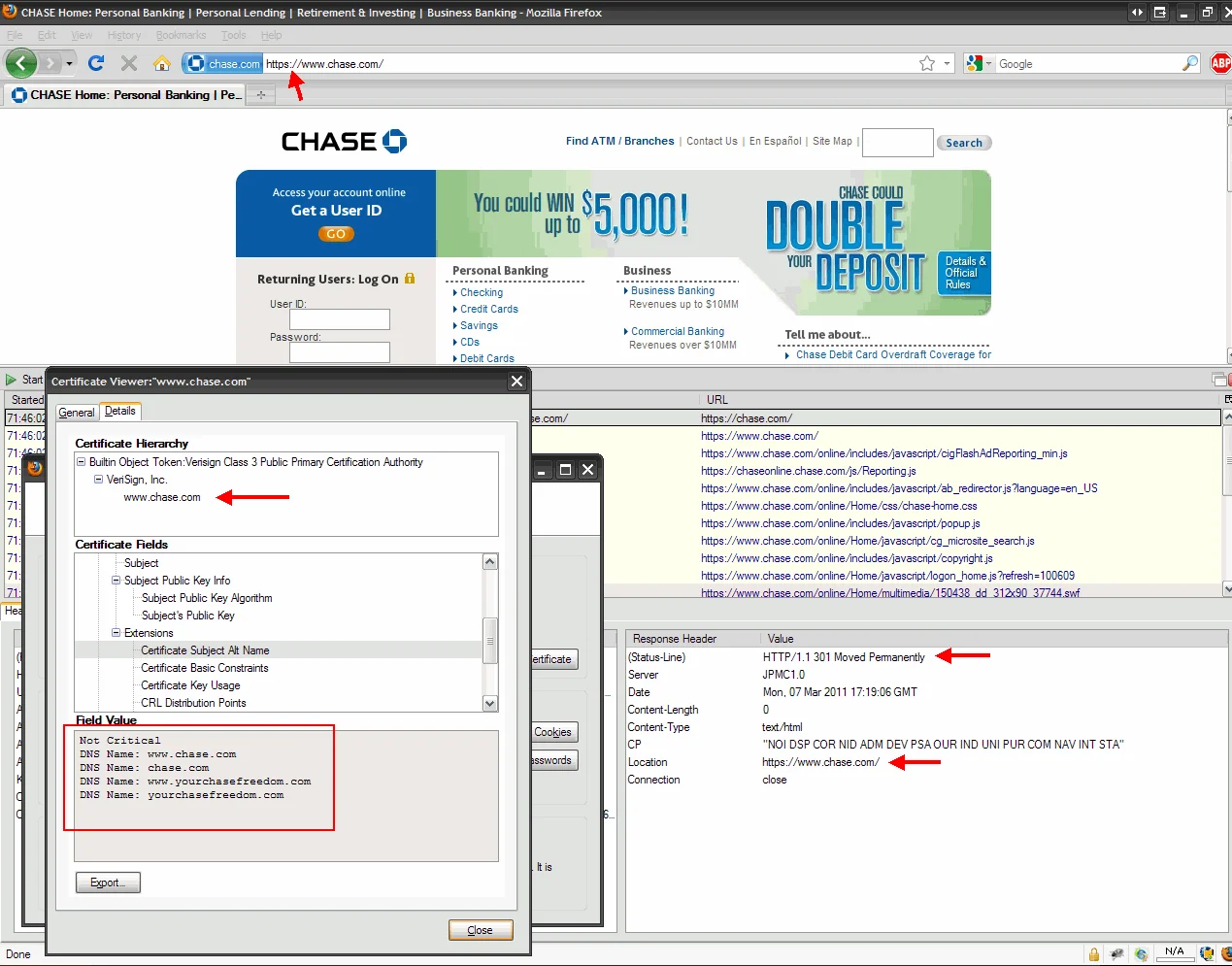This screenshot has width=1232, height=966.
Task: Collapse the VeriSign, Inc. hierarchy node
Action: tap(98, 480)
